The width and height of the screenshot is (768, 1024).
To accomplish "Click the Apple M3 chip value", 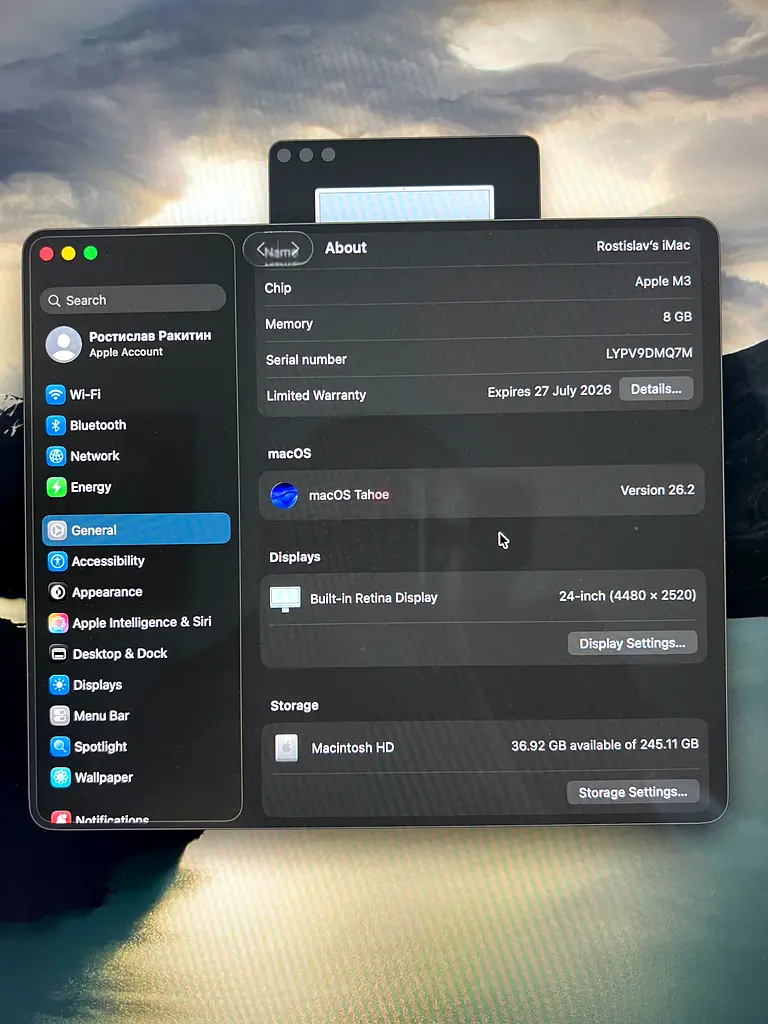I will pyautogui.click(x=663, y=281).
